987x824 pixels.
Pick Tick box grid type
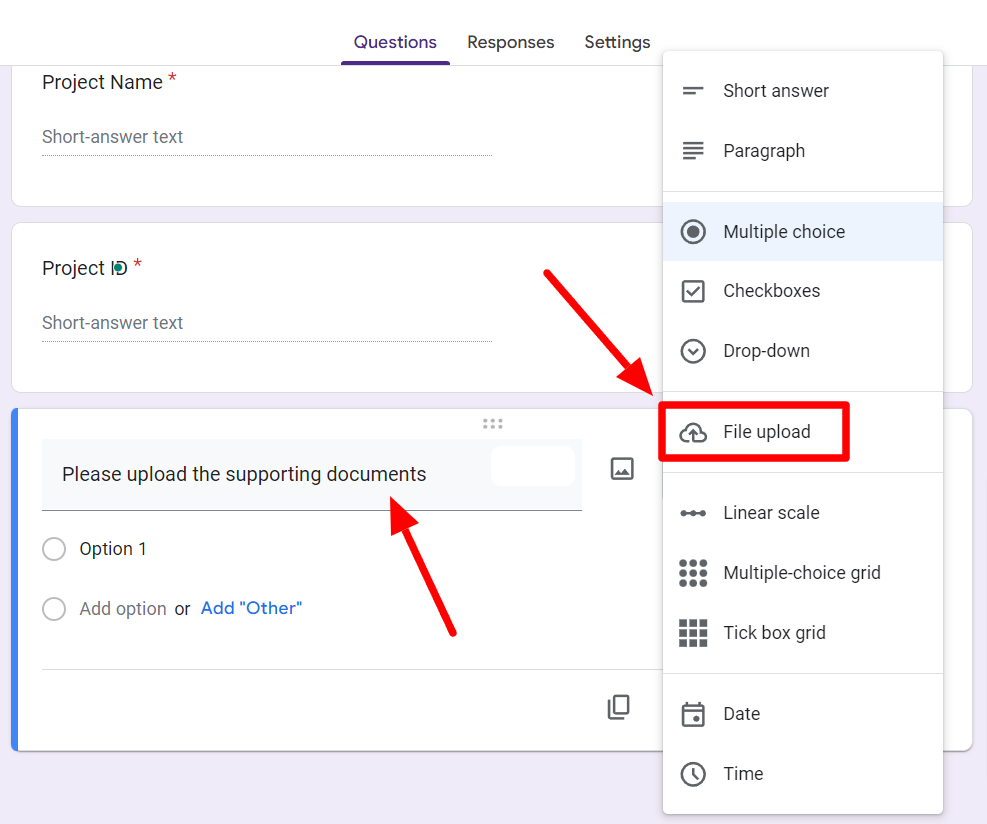click(803, 633)
